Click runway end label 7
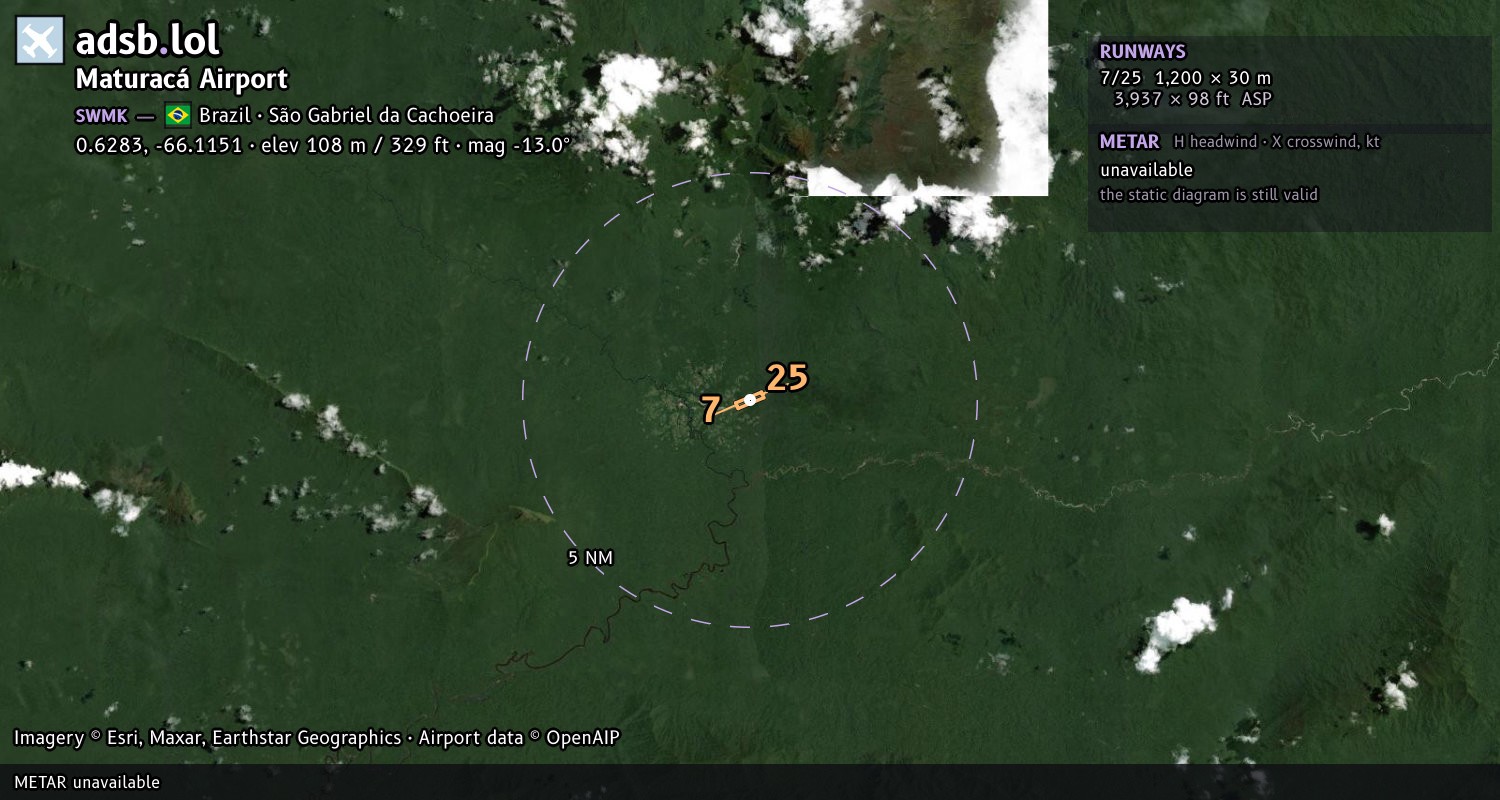 coord(710,410)
